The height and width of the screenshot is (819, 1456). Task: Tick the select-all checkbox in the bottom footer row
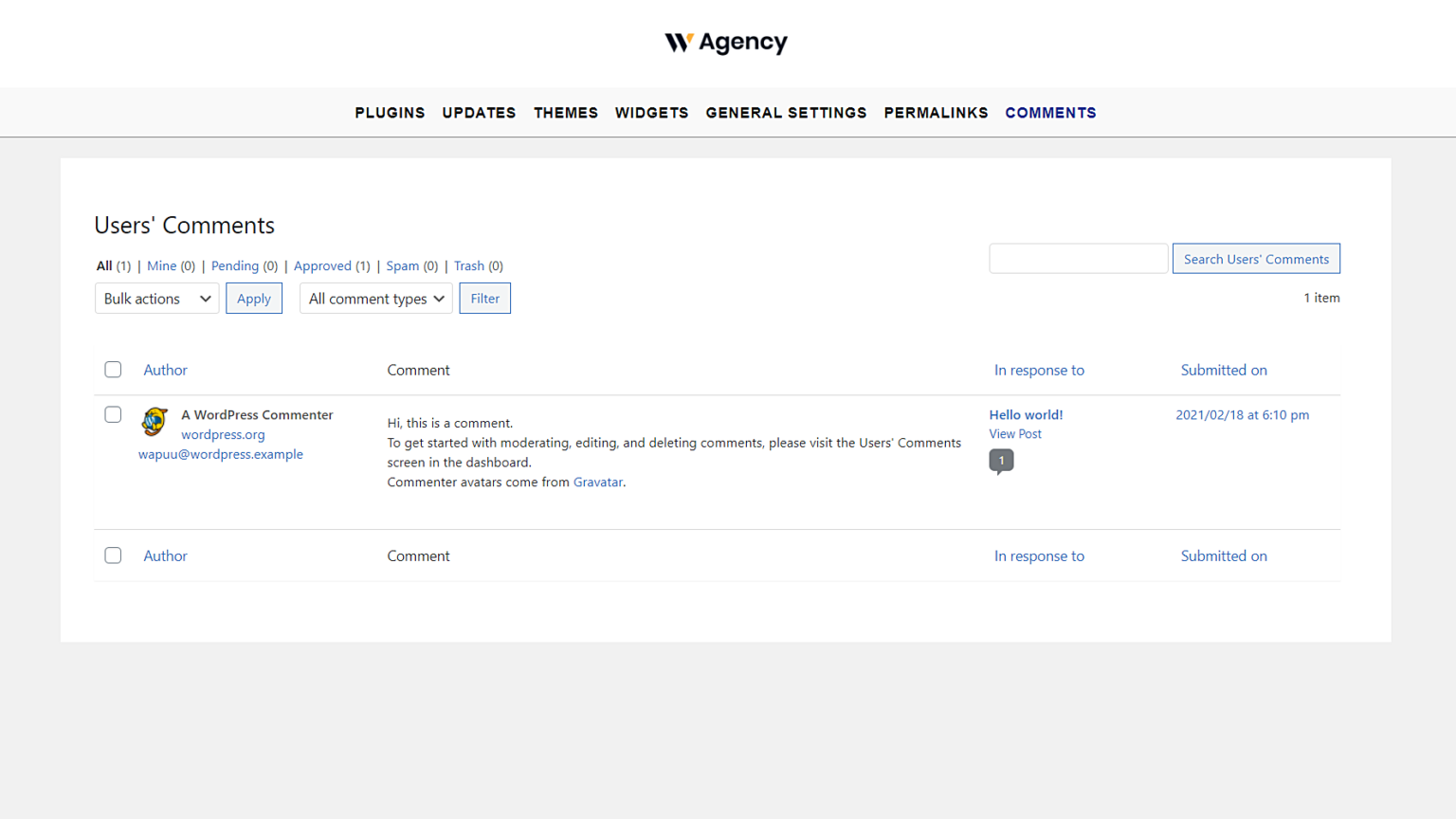coord(113,555)
